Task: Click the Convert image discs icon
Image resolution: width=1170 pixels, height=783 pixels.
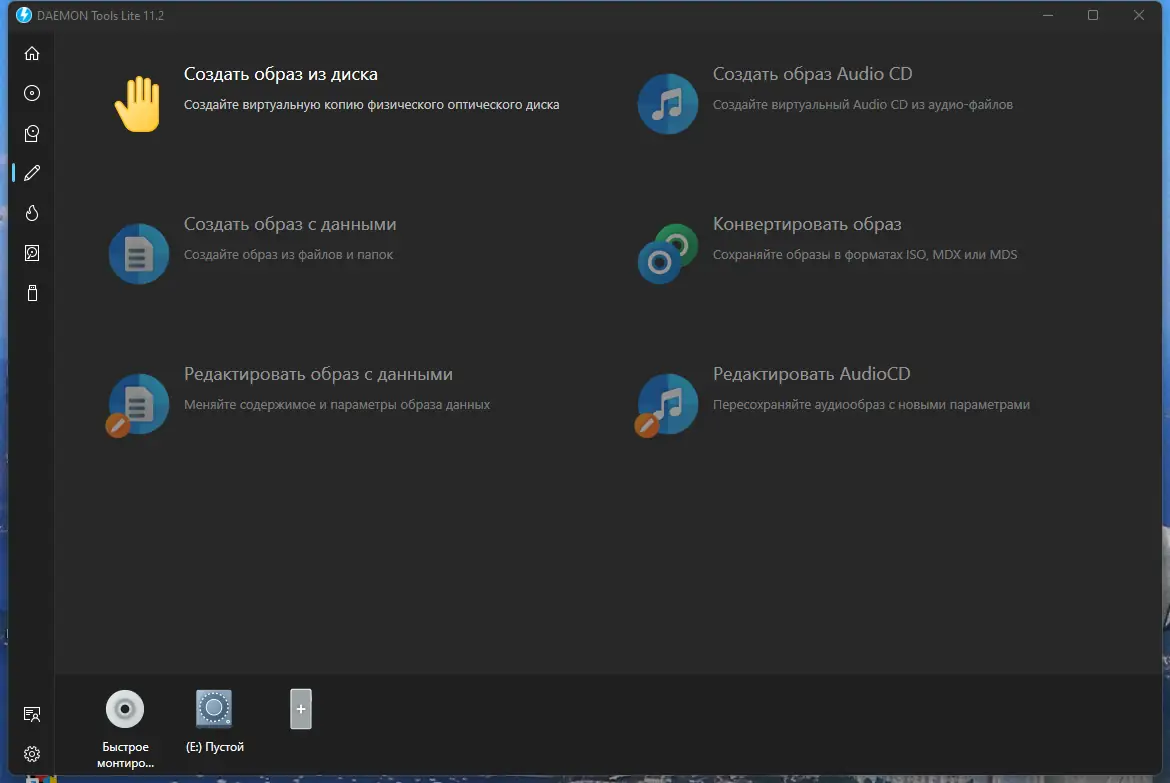Action: (668, 254)
